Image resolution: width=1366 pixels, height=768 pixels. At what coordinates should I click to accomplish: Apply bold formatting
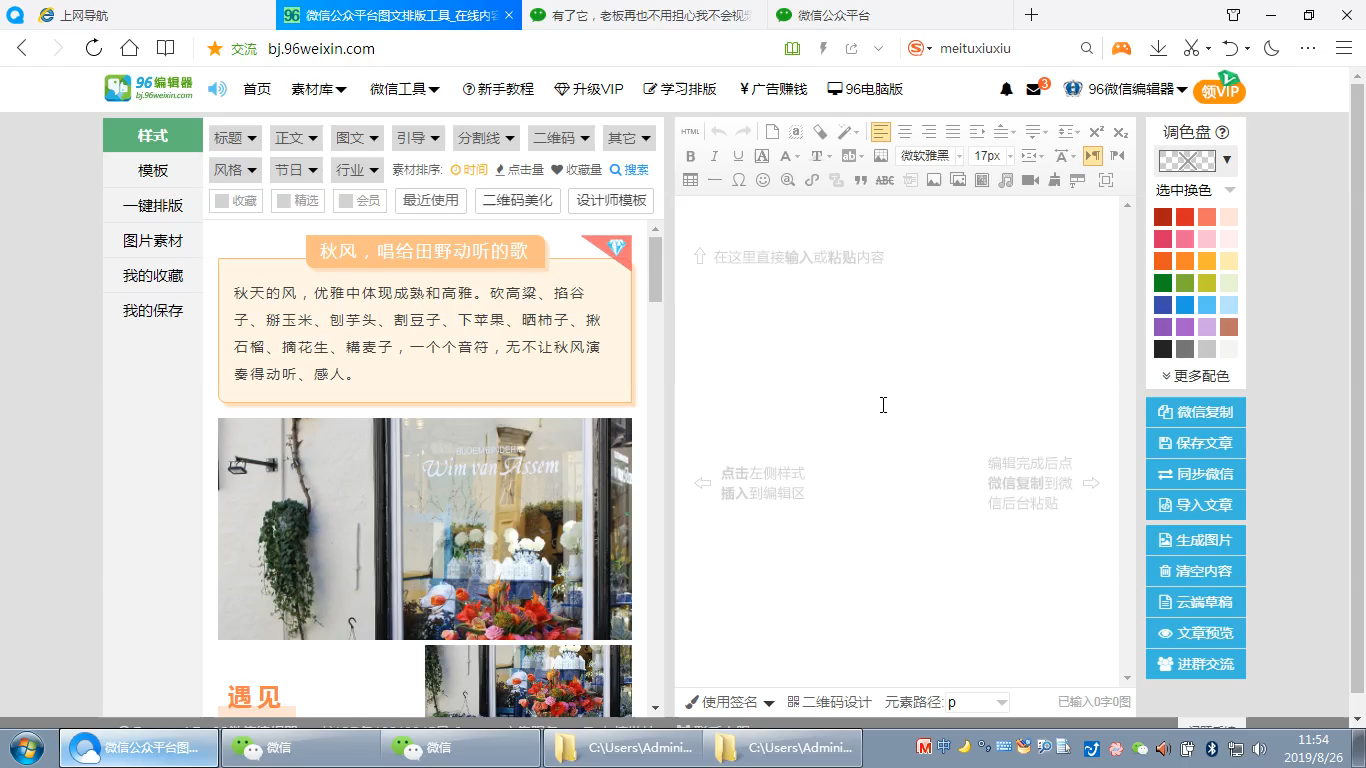tap(690, 156)
